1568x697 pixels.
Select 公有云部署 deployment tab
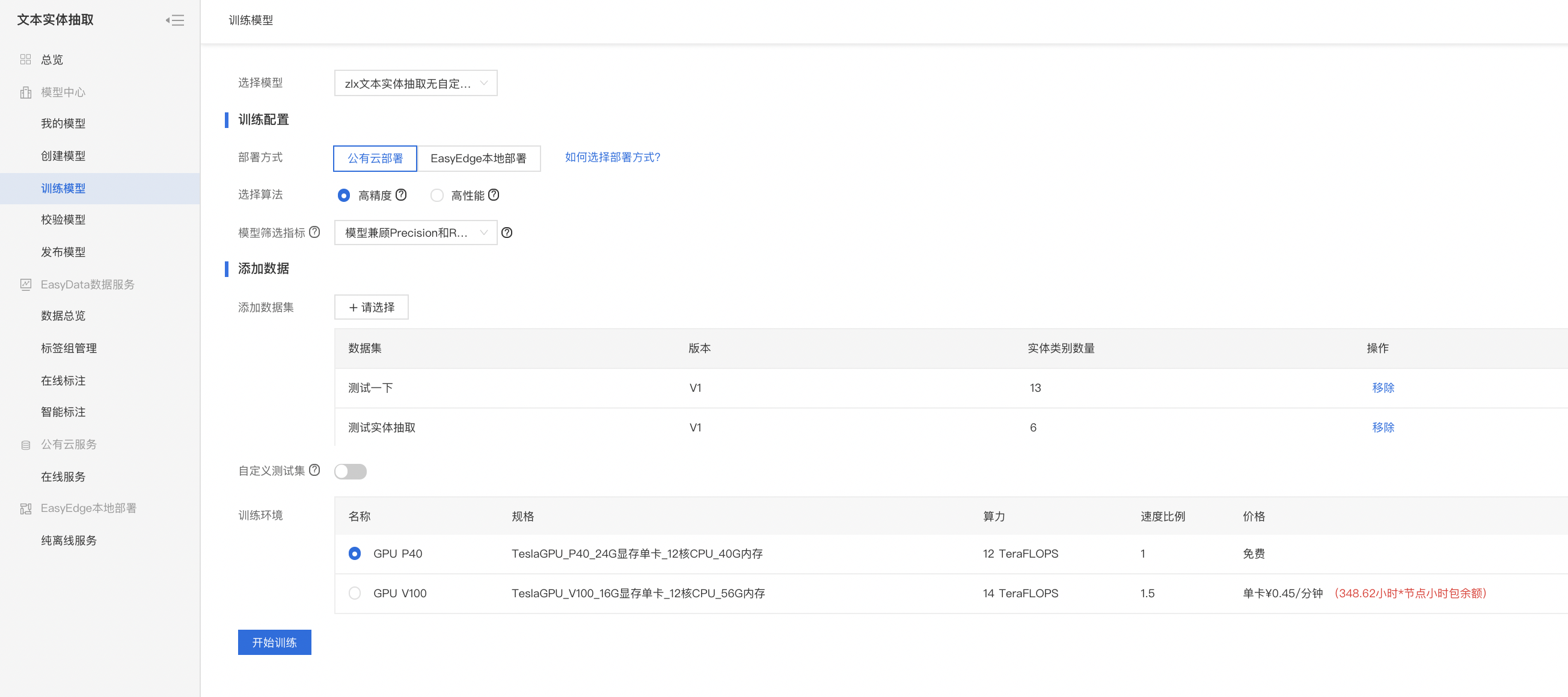pyautogui.click(x=375, y=158)
